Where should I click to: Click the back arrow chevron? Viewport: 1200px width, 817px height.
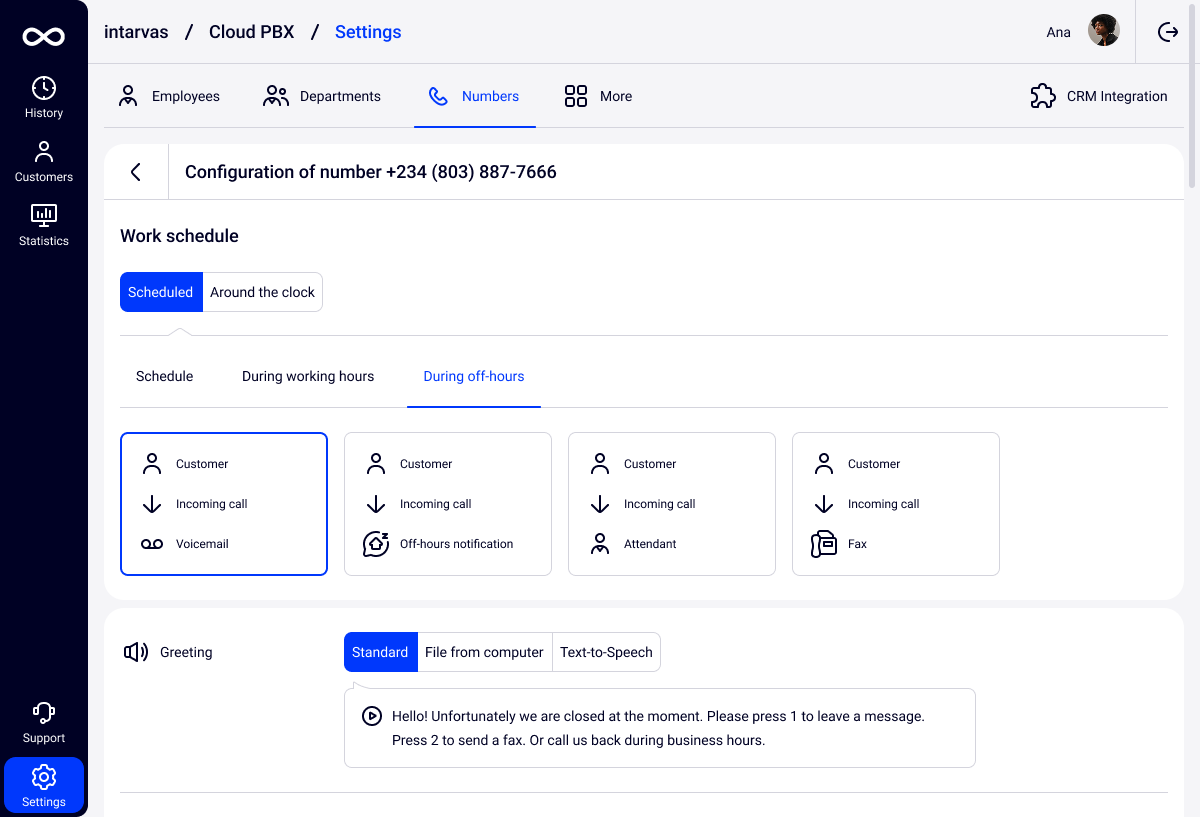(x=136, y=172)
